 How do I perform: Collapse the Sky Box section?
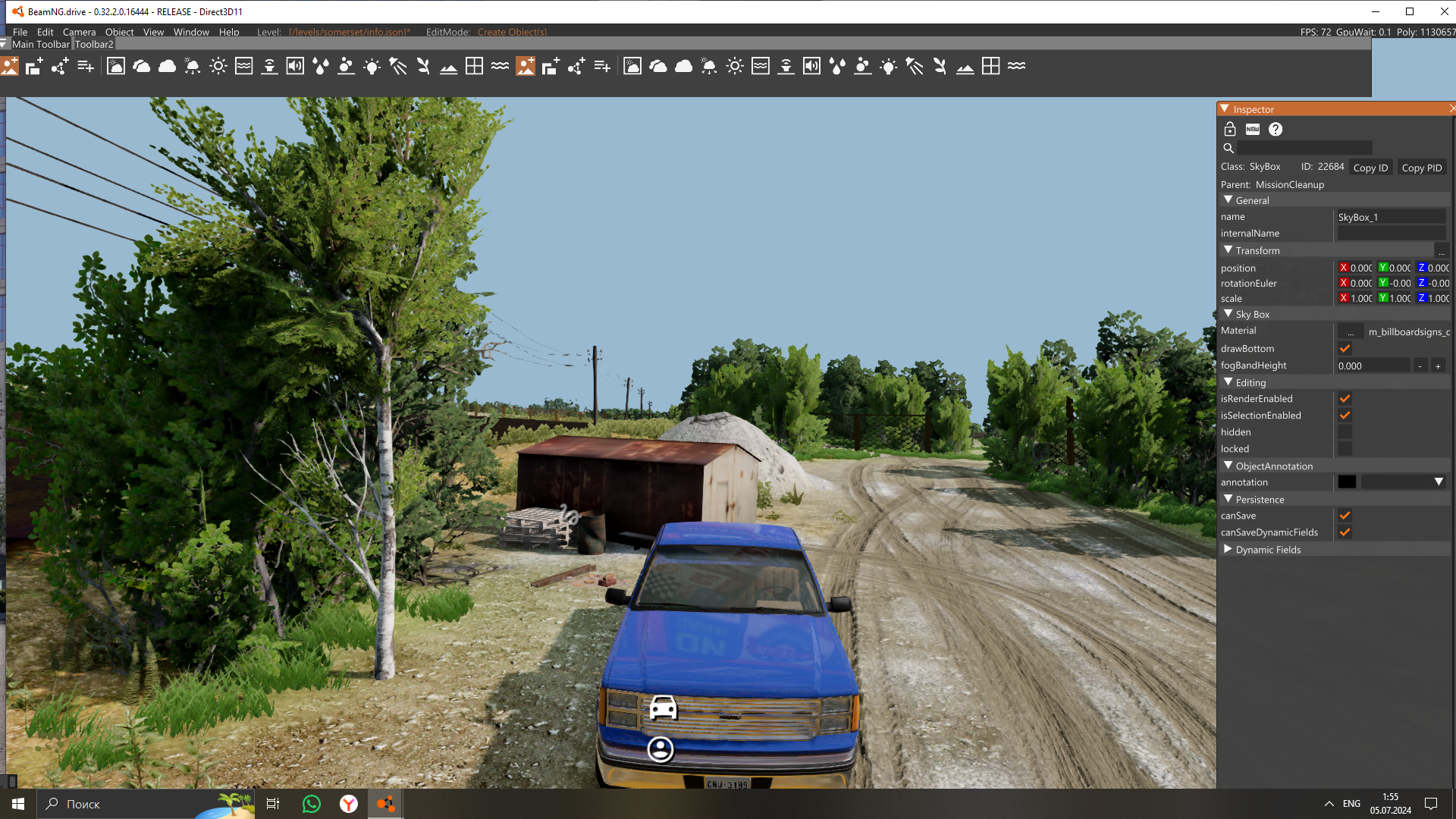(1228, 314)
